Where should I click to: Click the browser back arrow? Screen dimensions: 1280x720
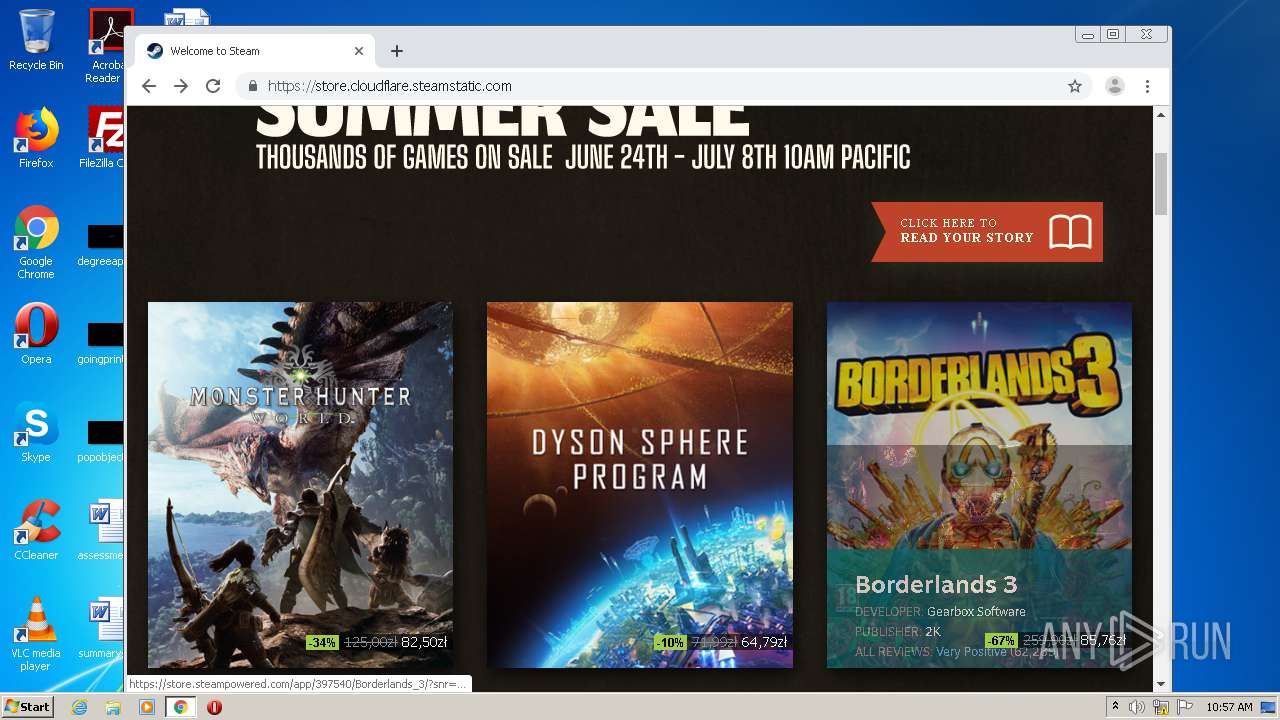pyautogui.click(x=149, y=86)
